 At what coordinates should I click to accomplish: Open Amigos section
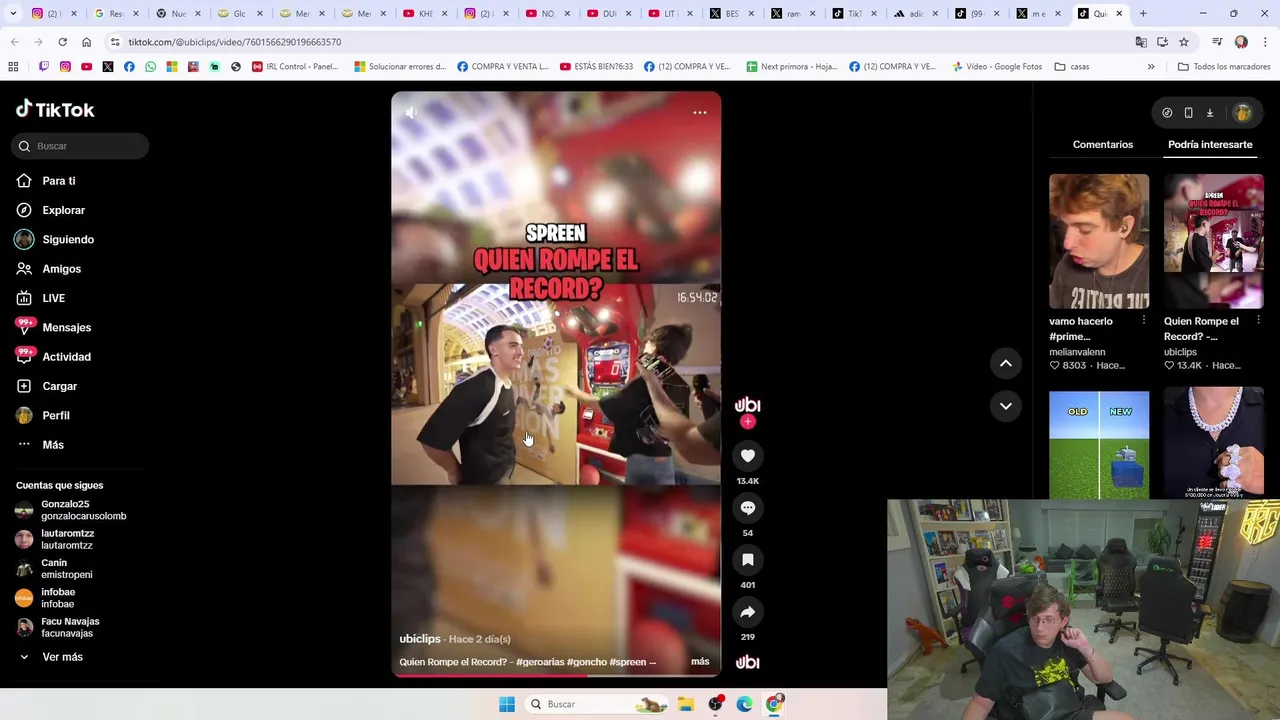tap(61, 269)
